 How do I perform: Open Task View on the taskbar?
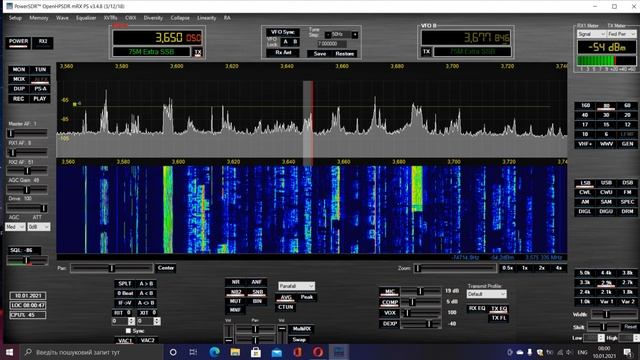(193, 352)
